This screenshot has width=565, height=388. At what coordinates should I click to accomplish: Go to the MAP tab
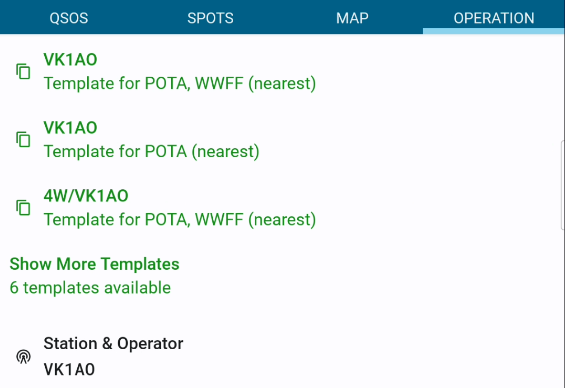pyautogui.click(x=352, y=18)
